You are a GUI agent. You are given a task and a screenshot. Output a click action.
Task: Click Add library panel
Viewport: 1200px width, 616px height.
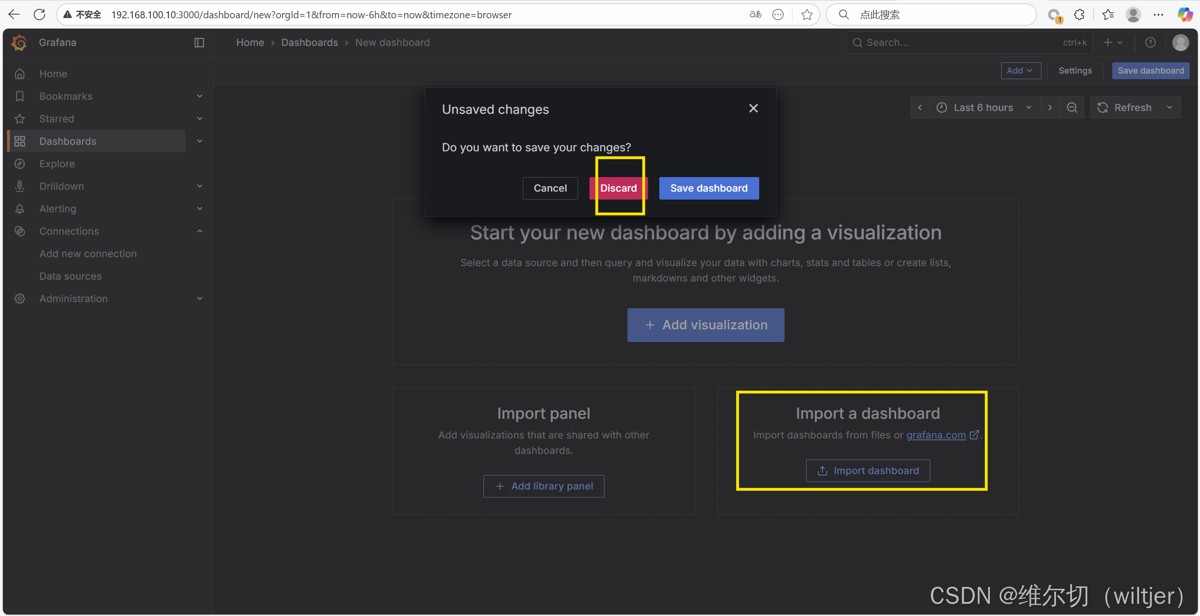(544, 486)
